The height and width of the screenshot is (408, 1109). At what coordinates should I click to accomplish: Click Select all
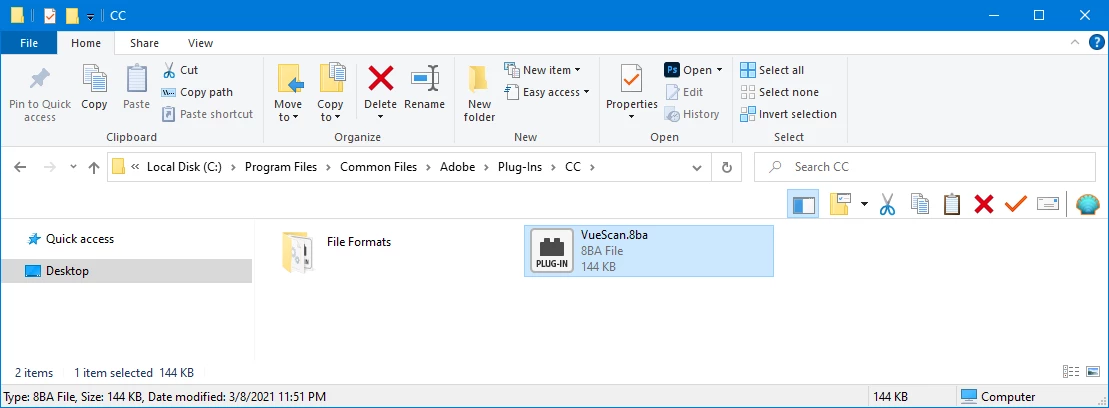coord(772,70)
